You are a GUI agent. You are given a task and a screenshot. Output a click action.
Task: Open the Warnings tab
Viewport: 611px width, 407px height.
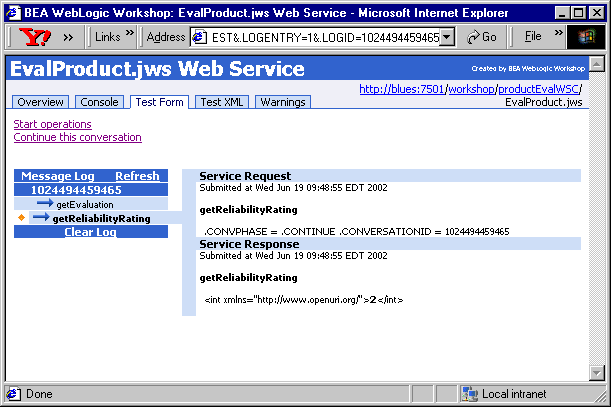(x=283, y=102)
